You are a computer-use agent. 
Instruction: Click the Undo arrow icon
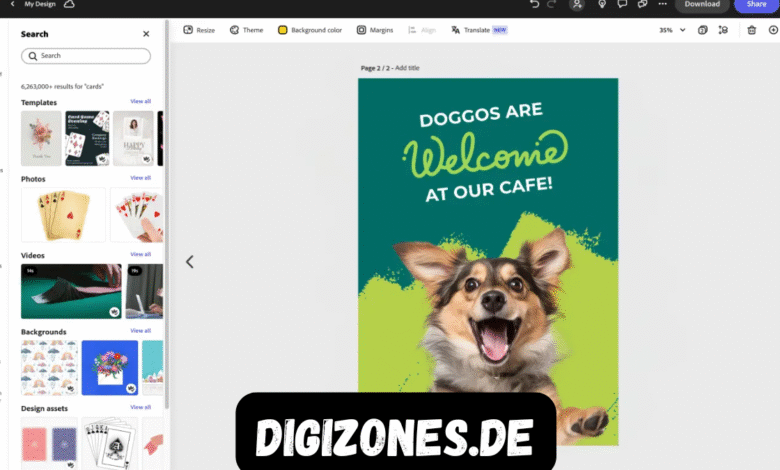(535, 5)
